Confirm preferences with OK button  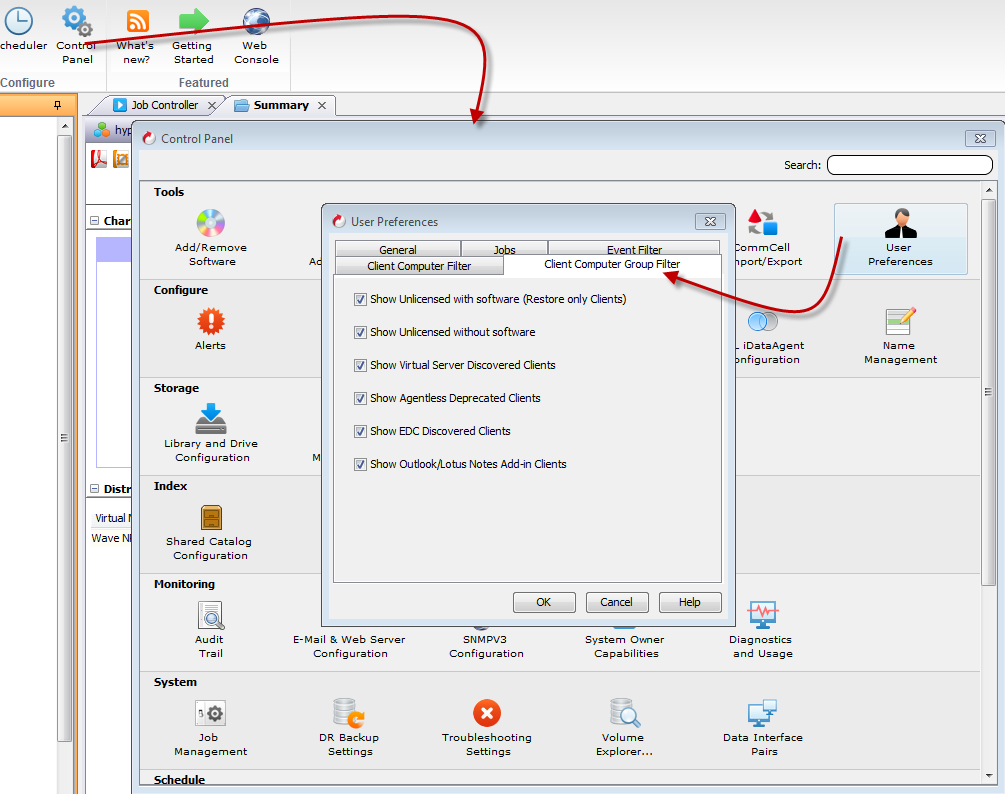[x=544, y=602]
